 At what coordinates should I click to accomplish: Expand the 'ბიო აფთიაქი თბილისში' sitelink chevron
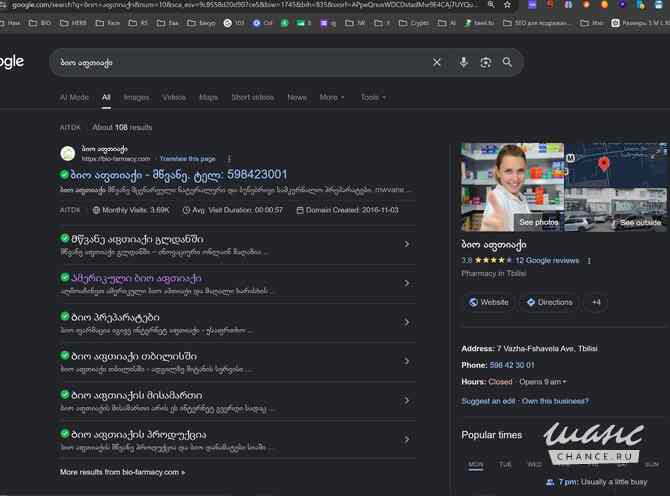click(x=407, y=361)
